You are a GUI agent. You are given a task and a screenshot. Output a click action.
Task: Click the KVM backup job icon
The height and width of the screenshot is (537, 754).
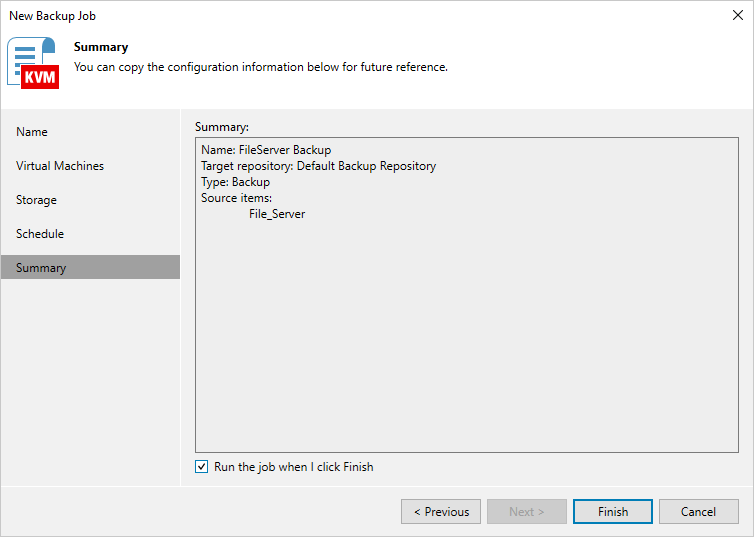[34, 63]
